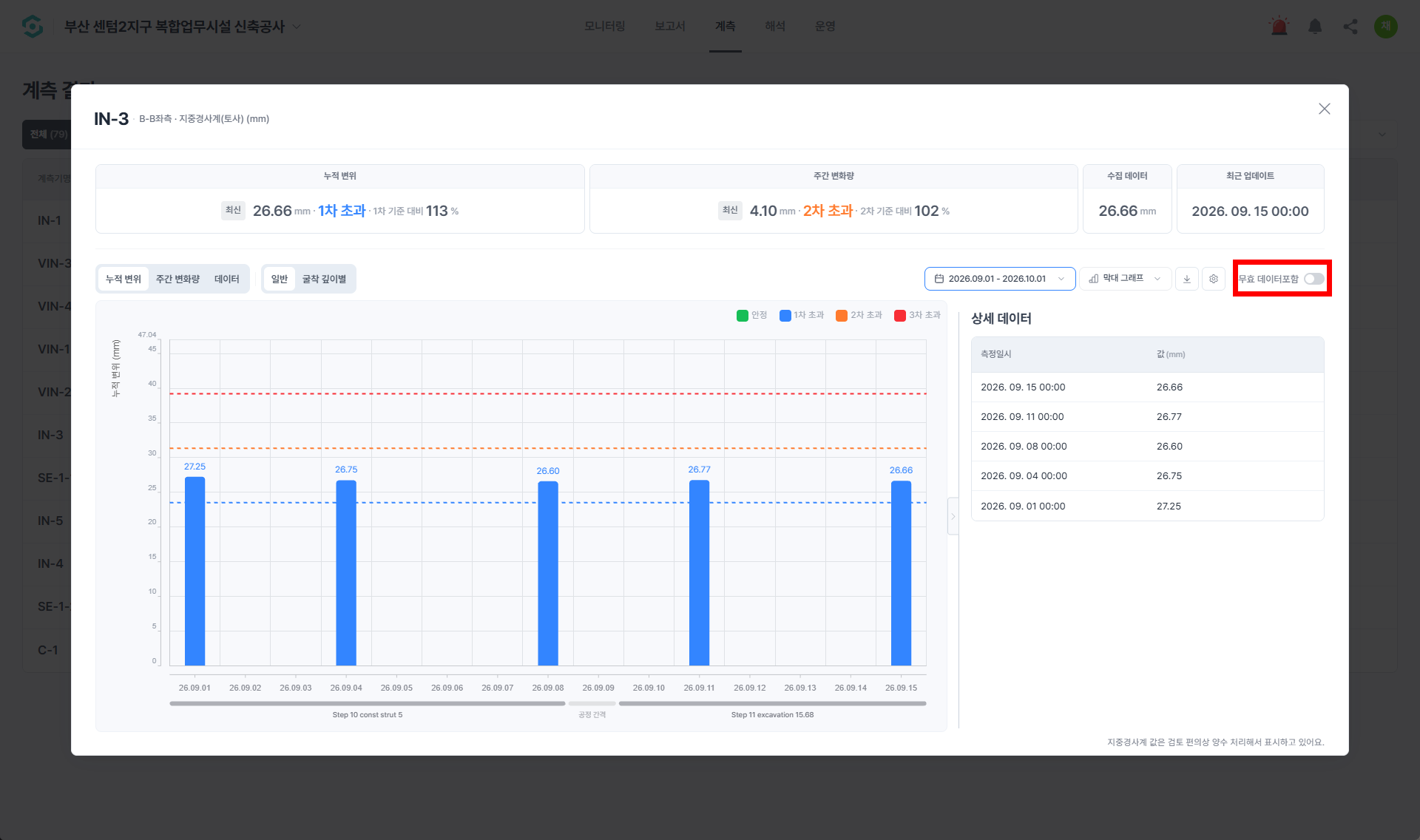Viewport: 1420px width, 840px height.
Task: Switch to the 누적 변위 tab
Action: pyautogui.click(x=124, y=279)
